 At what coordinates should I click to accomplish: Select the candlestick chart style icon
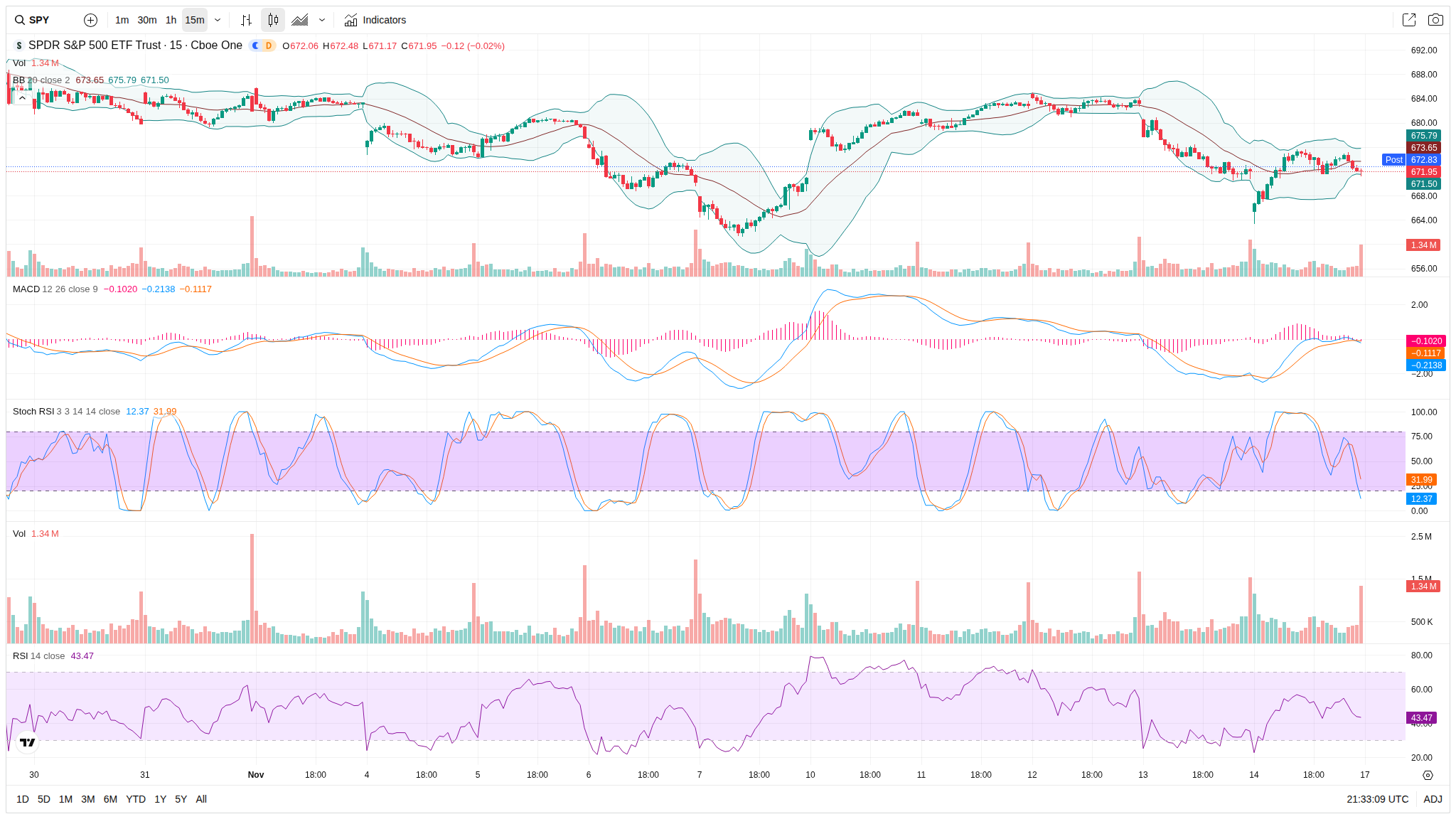tap(273, 20)
